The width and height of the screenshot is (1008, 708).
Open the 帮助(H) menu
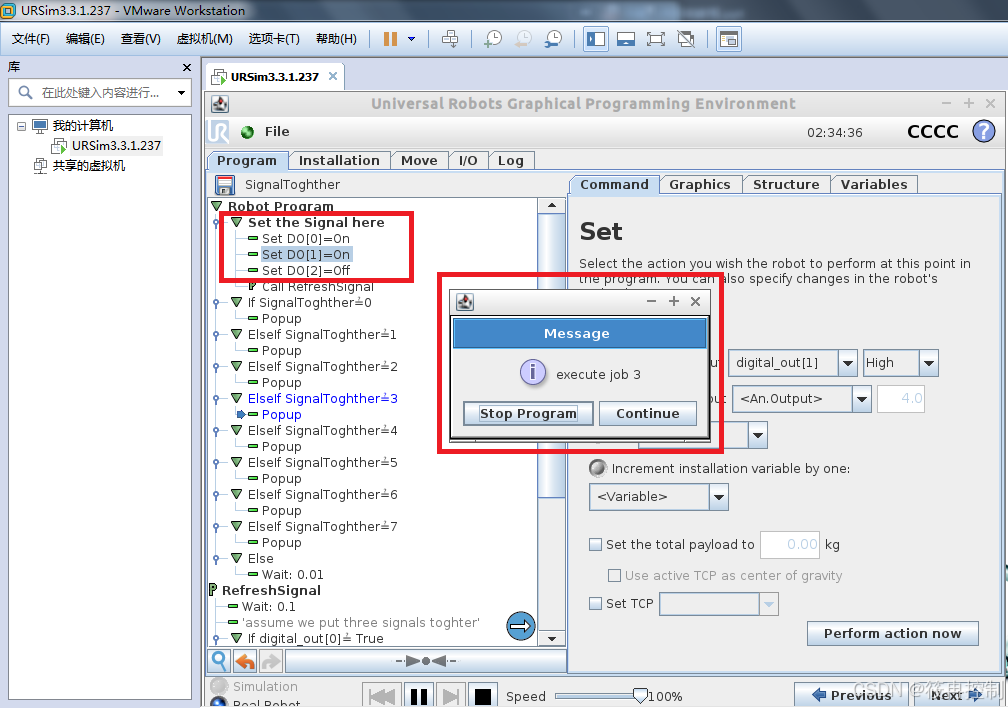[336, 39]
